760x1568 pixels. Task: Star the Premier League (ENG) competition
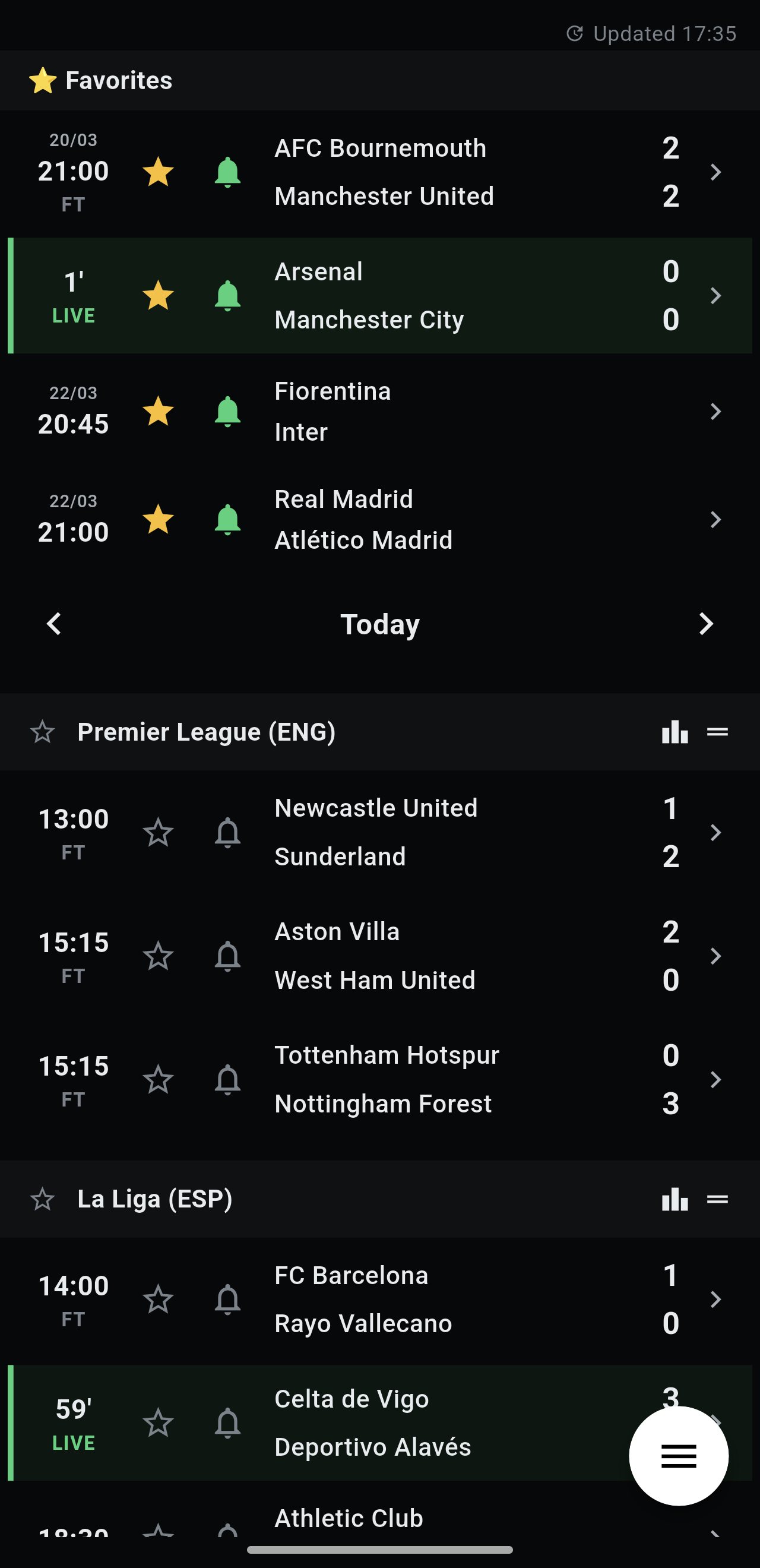[x=43, y=732]
